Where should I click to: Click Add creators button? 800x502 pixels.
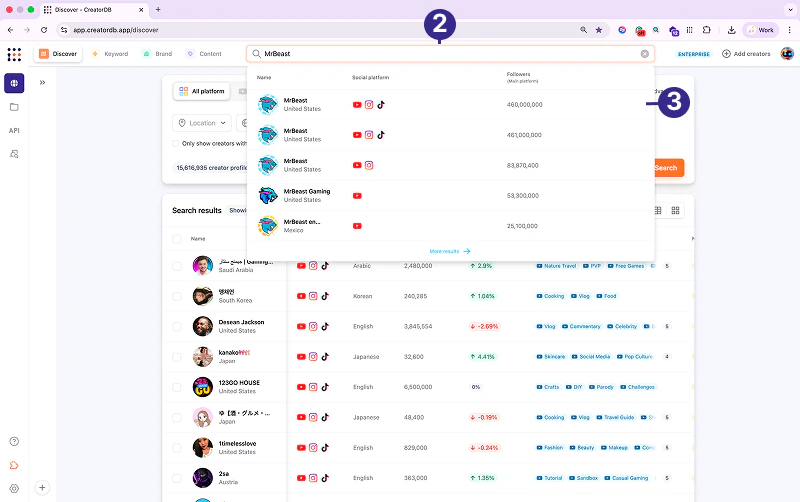pyautogui.click(x=746, y=54)
